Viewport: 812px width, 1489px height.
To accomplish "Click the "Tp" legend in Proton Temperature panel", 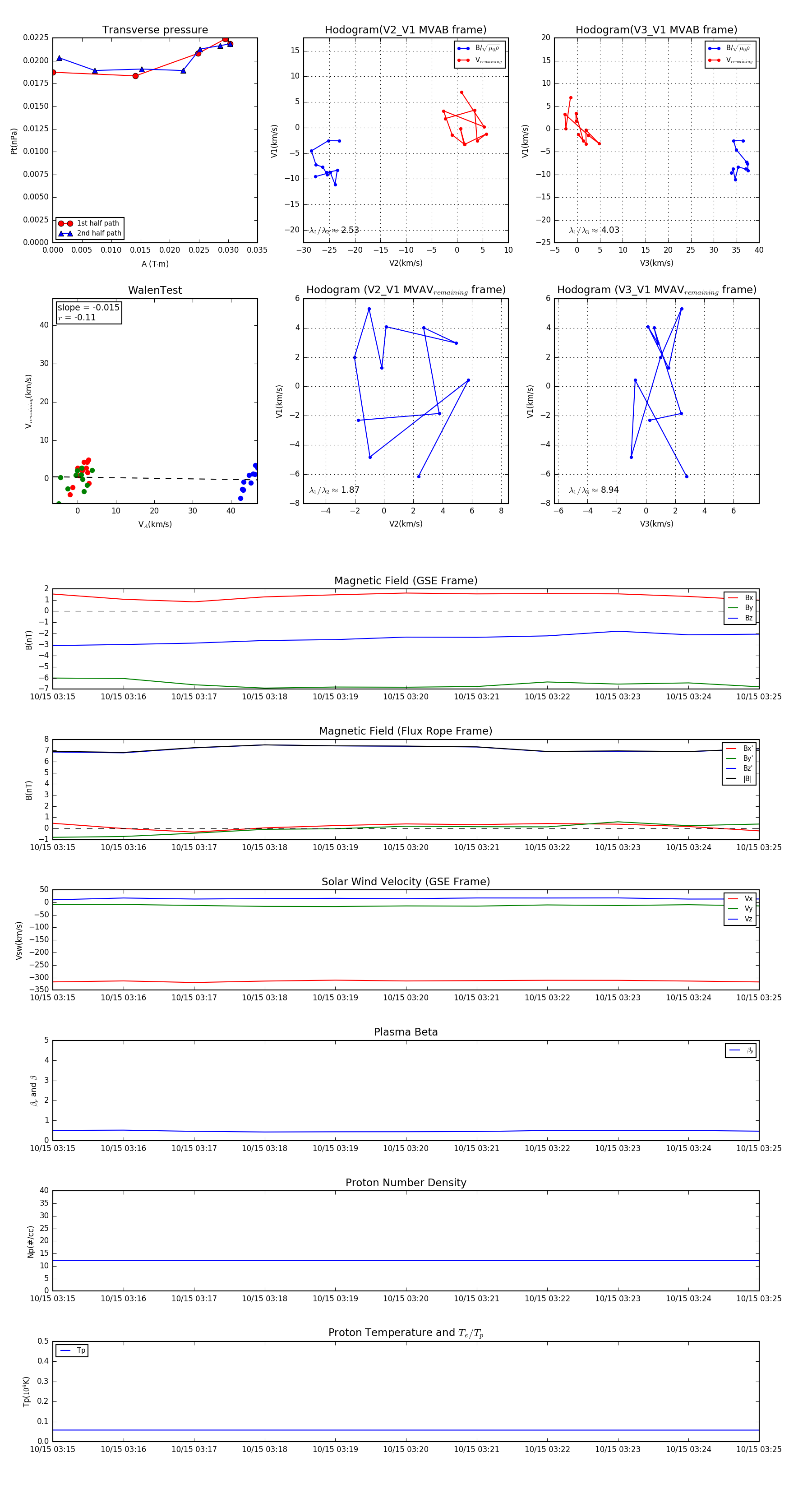I will (x=72, y=1350).
